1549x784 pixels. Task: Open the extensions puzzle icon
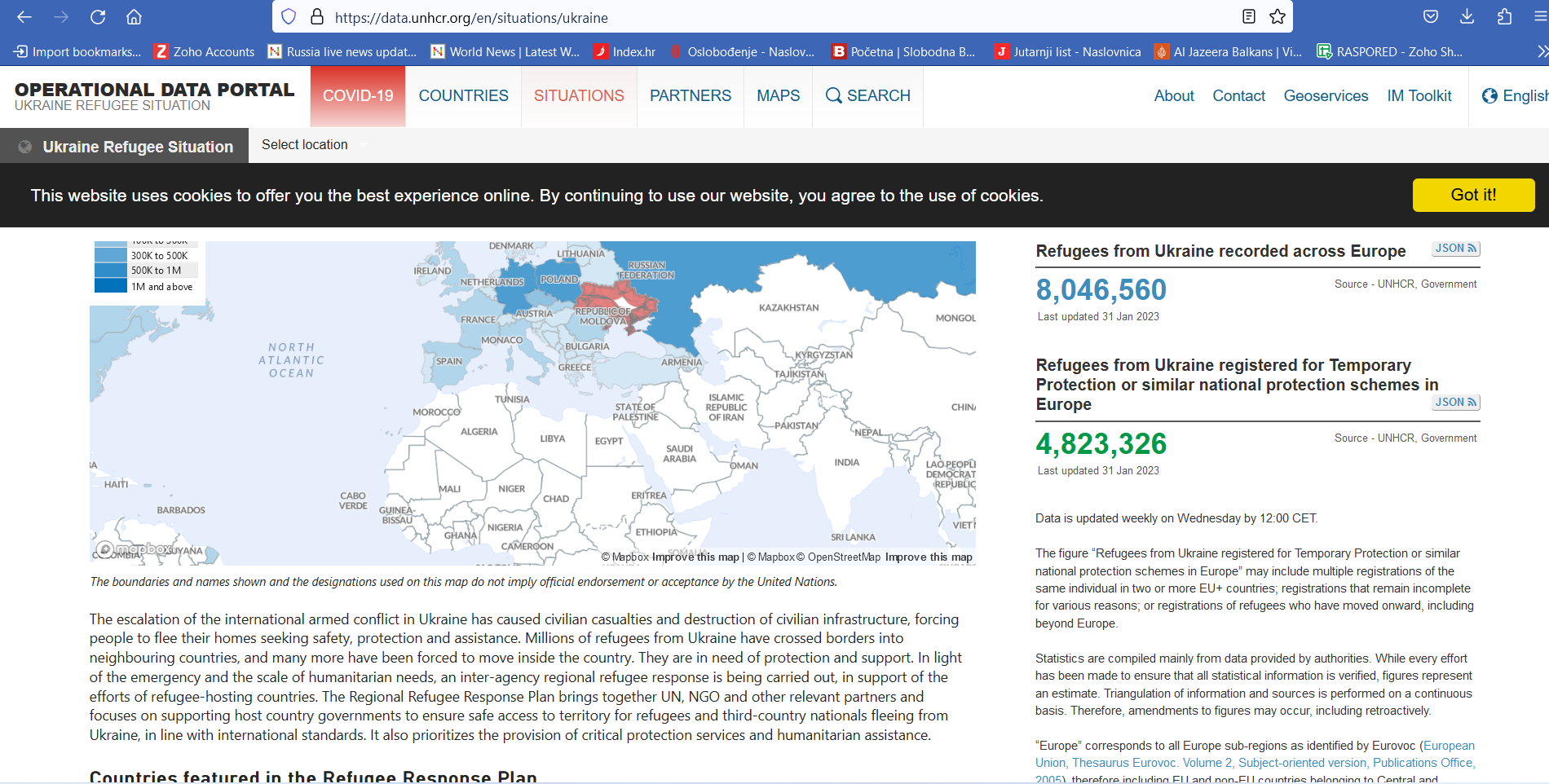click(x=1504, y=17)
